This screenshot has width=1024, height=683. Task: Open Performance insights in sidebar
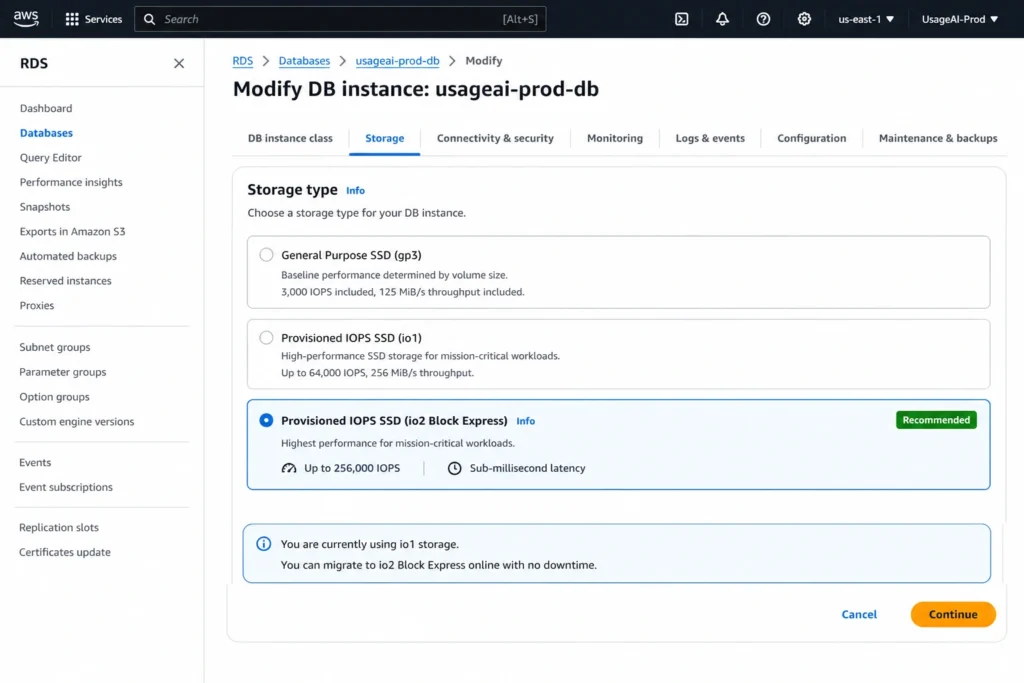click(x=71, y=182)
